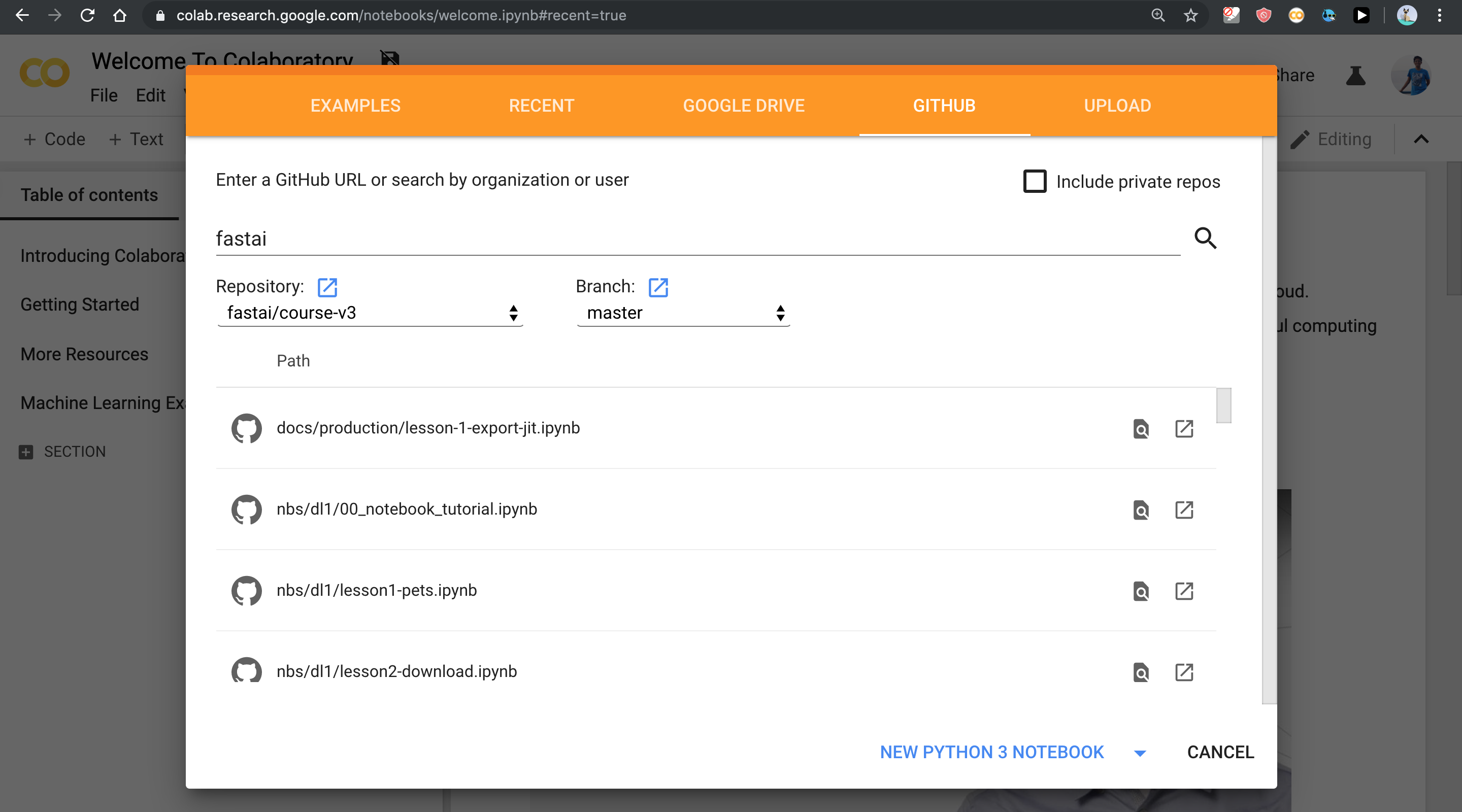Cancel the open notebook dialog
The image size is (1462, 812).
1220,752
